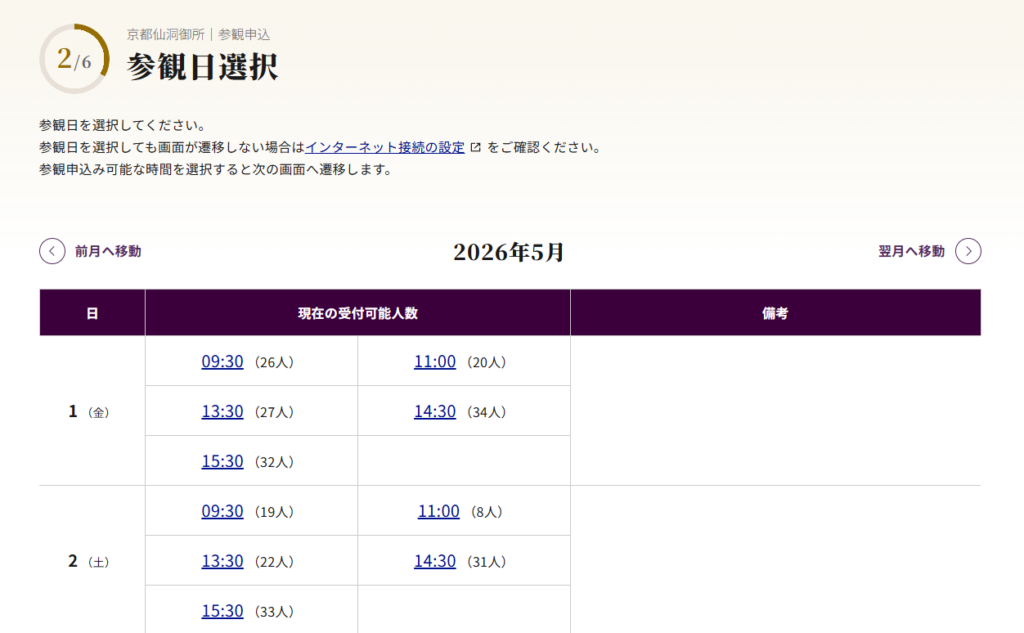The image size is (1024, 633).
Task: Select the 14:30 slot showing 34人
Action: (435, 412)
